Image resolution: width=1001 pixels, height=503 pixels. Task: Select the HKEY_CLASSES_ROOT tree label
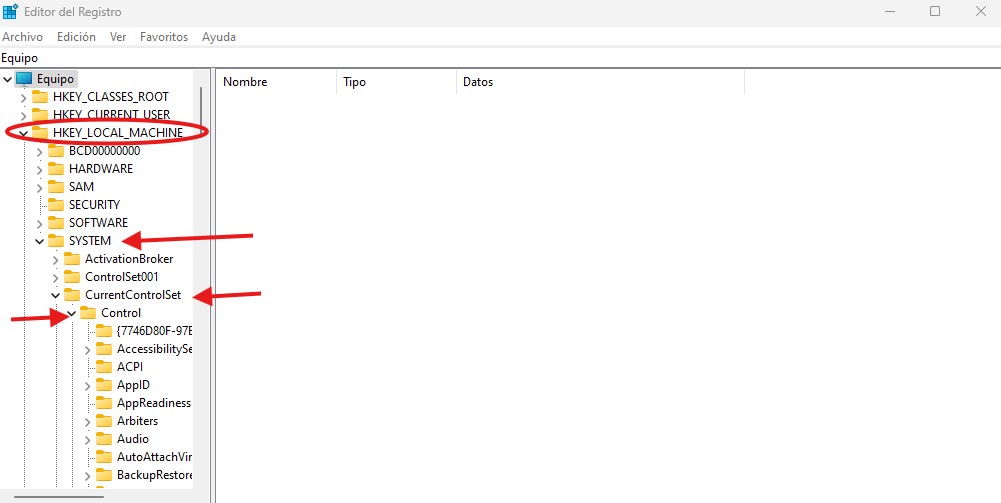pyautogui.click(x=111, y=97)
